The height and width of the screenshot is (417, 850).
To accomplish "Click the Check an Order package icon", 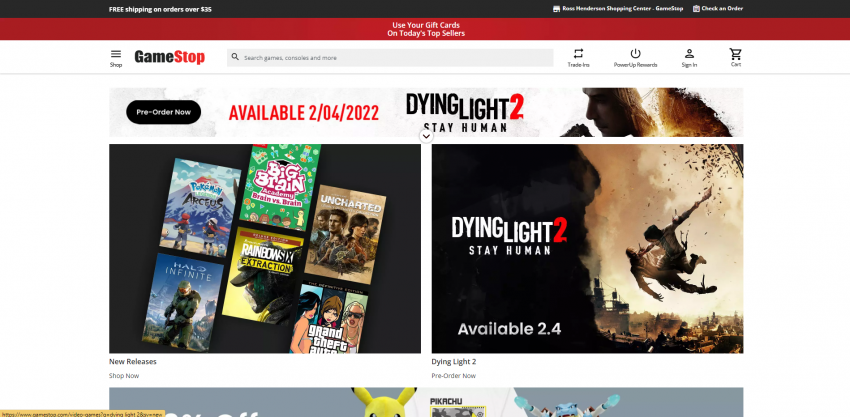I will point(696,9).
